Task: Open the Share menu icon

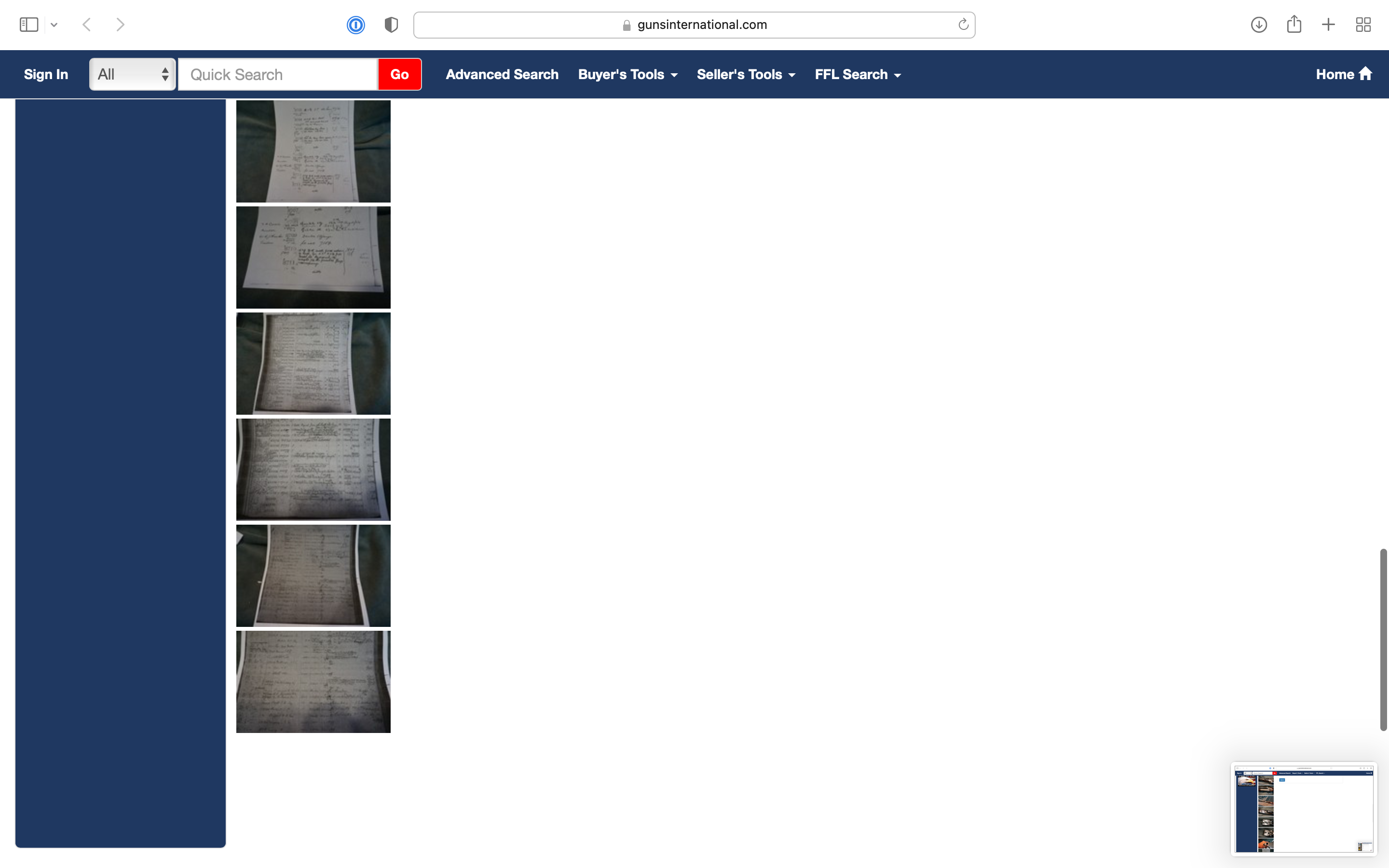Action: click(1294, 24)
